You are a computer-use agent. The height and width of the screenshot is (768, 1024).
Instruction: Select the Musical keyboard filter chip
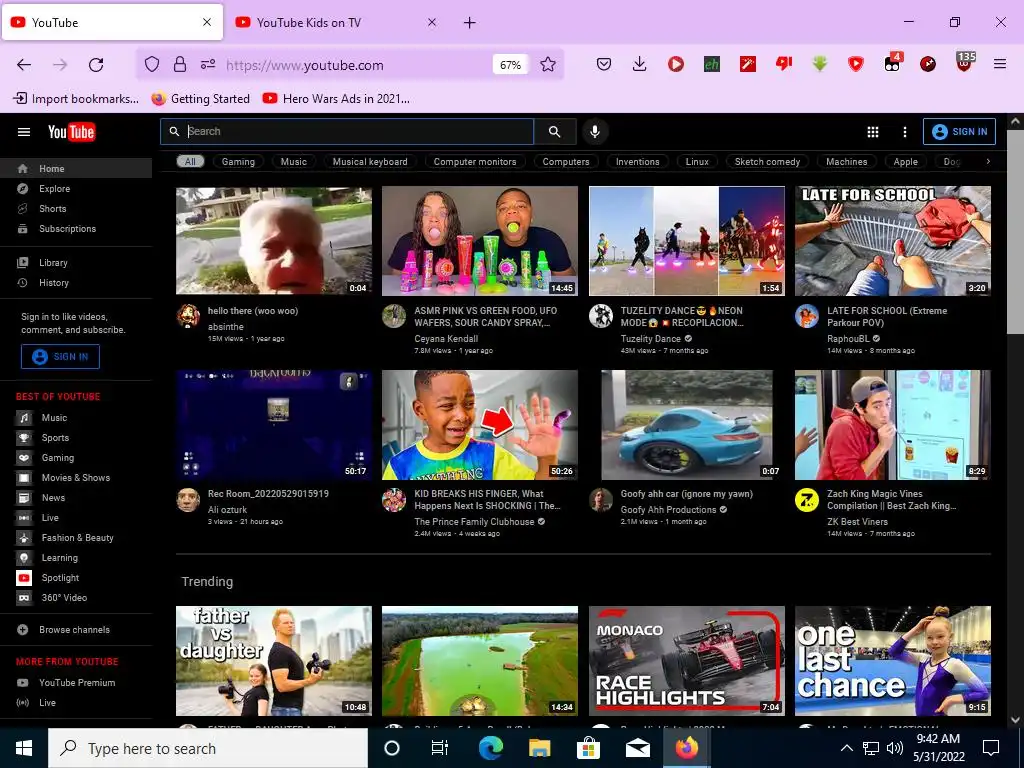pos(370,161)
